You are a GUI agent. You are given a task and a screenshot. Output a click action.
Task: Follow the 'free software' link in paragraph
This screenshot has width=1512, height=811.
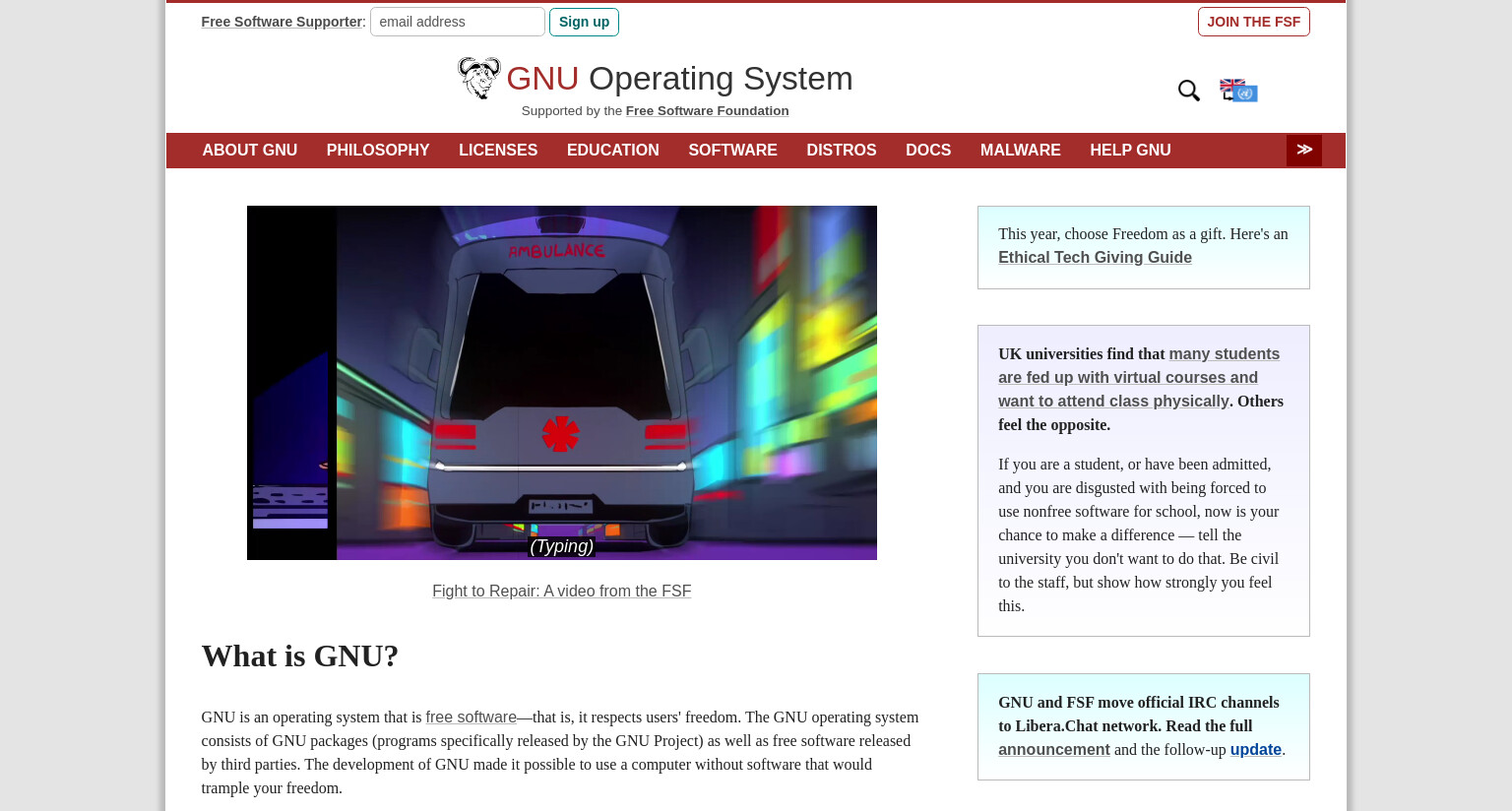pyautogui.click(x=471, y=717)
